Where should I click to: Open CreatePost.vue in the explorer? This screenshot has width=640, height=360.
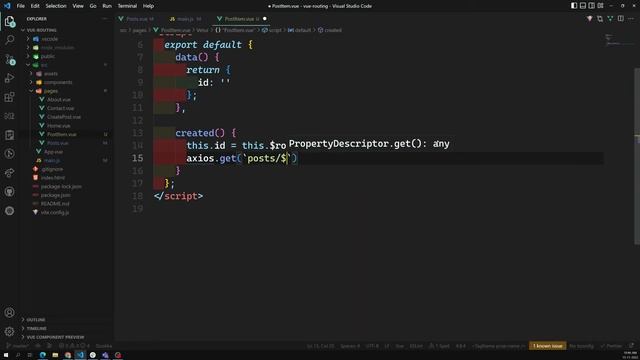[64, 117]
